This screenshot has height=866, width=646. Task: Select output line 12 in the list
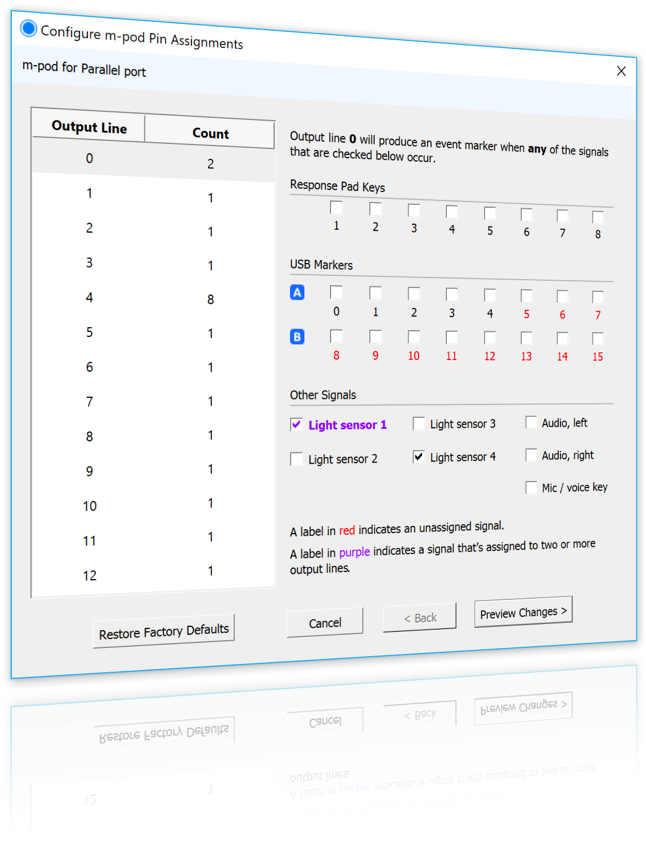pos(152,573)
